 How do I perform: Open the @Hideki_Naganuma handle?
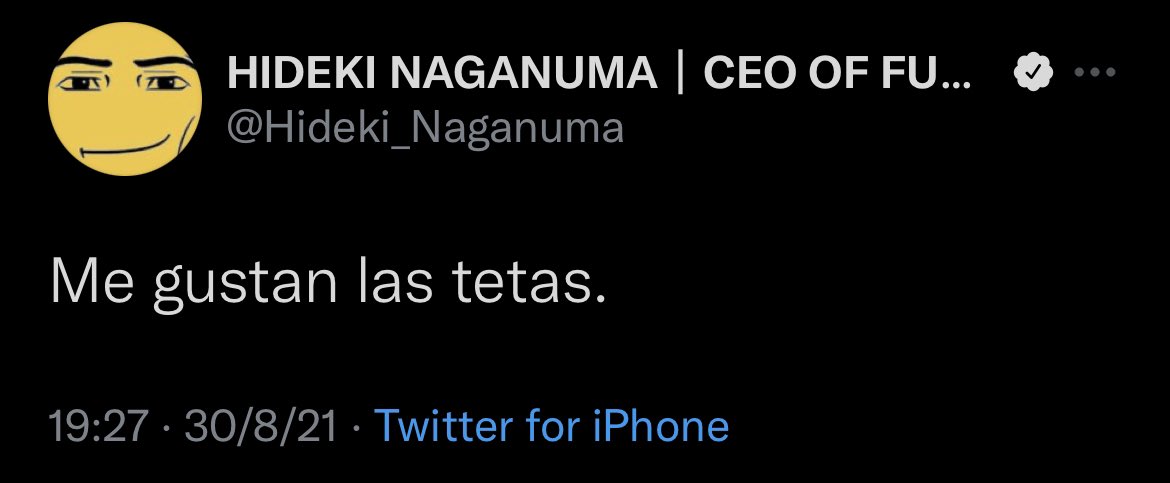(425, 128)
